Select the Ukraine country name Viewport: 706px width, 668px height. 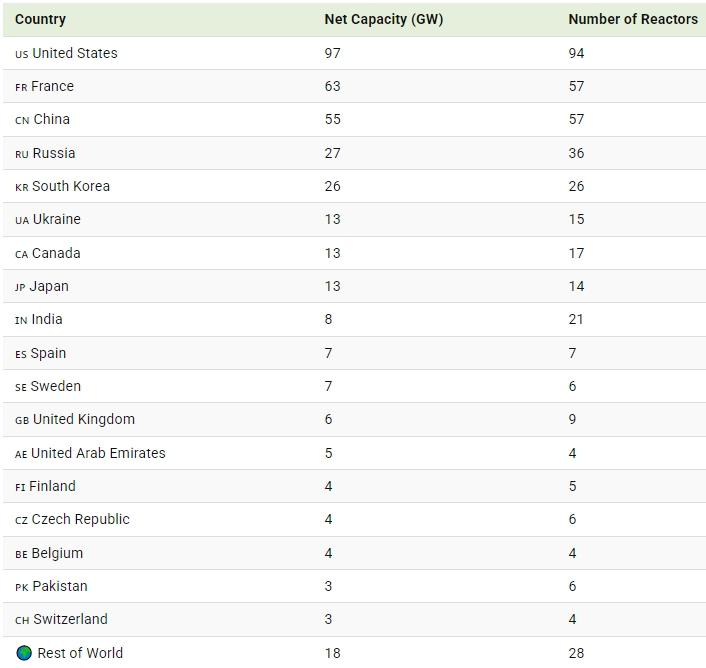[56, 219]
